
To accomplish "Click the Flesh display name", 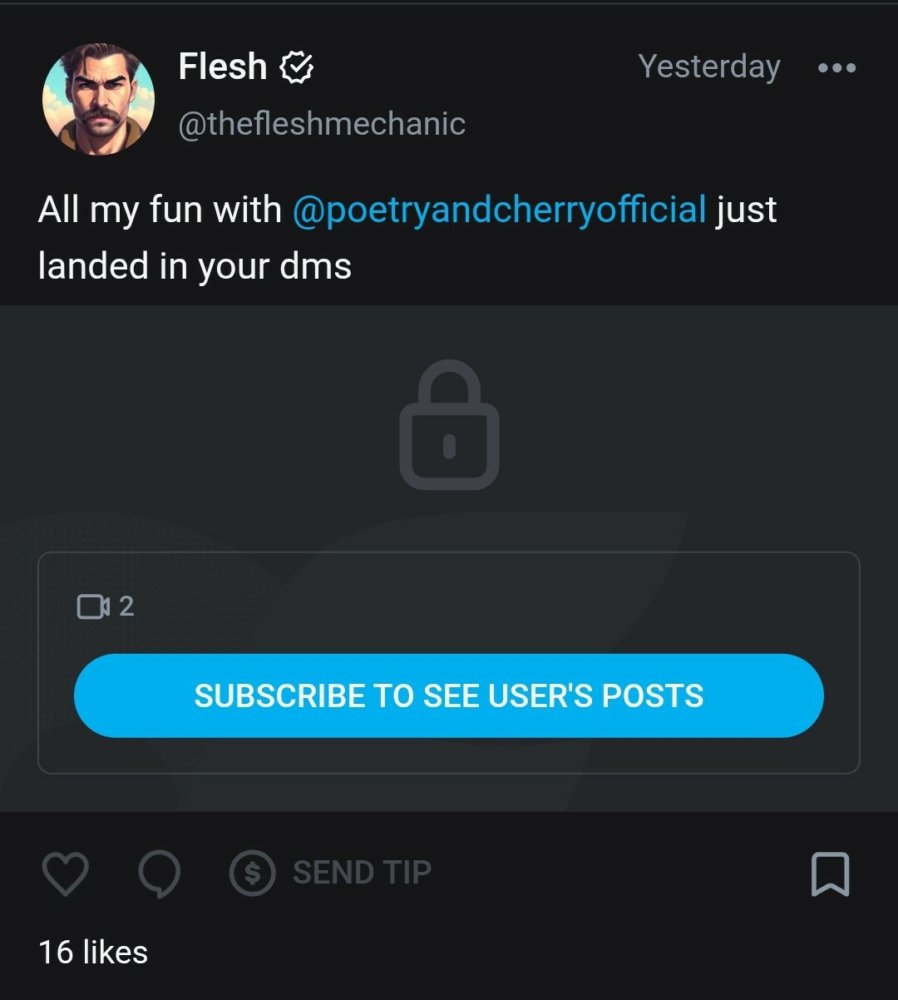I will pyautogui.click(x=223, y=66).
